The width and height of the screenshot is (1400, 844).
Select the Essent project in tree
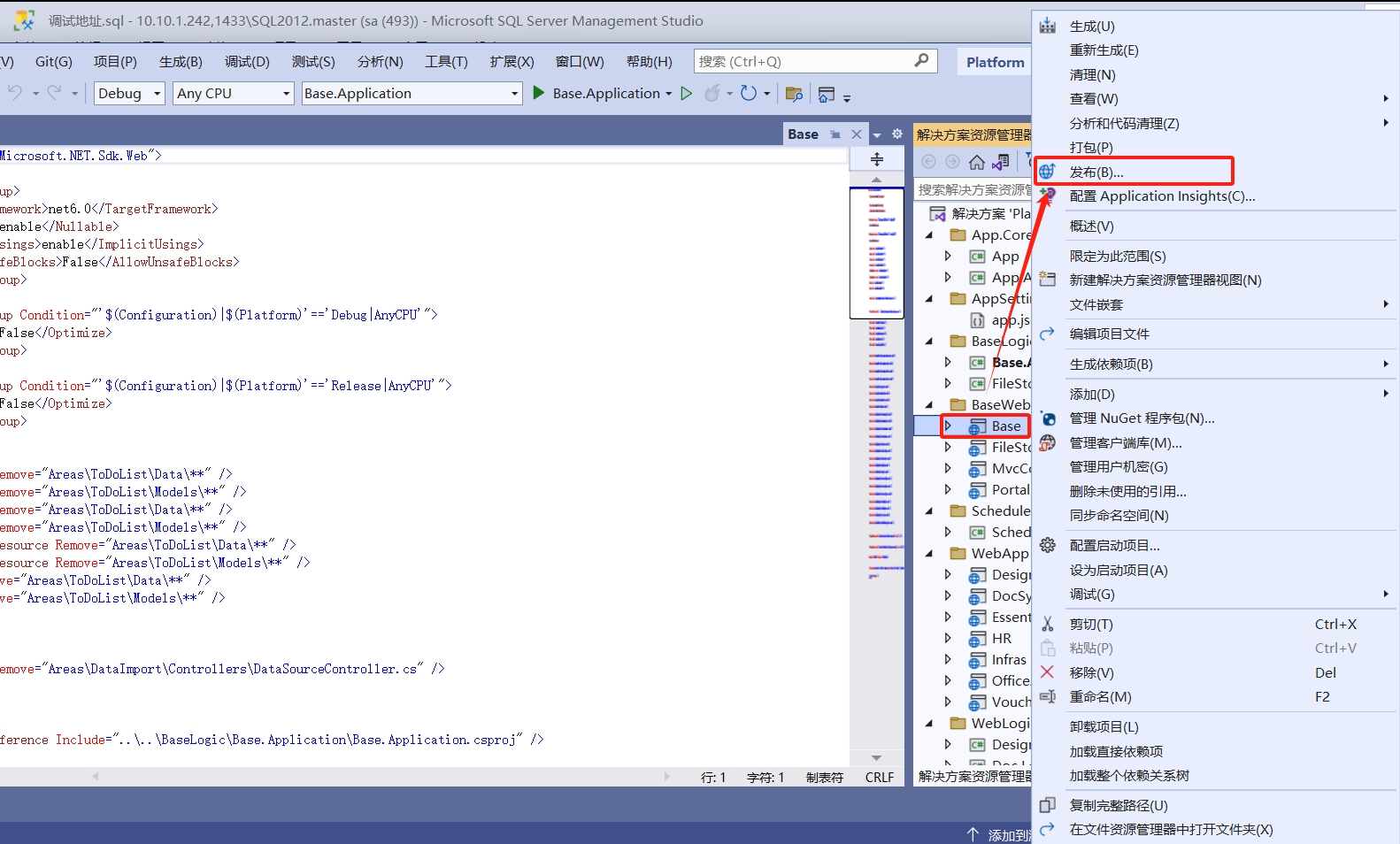tap(1011, 617)
